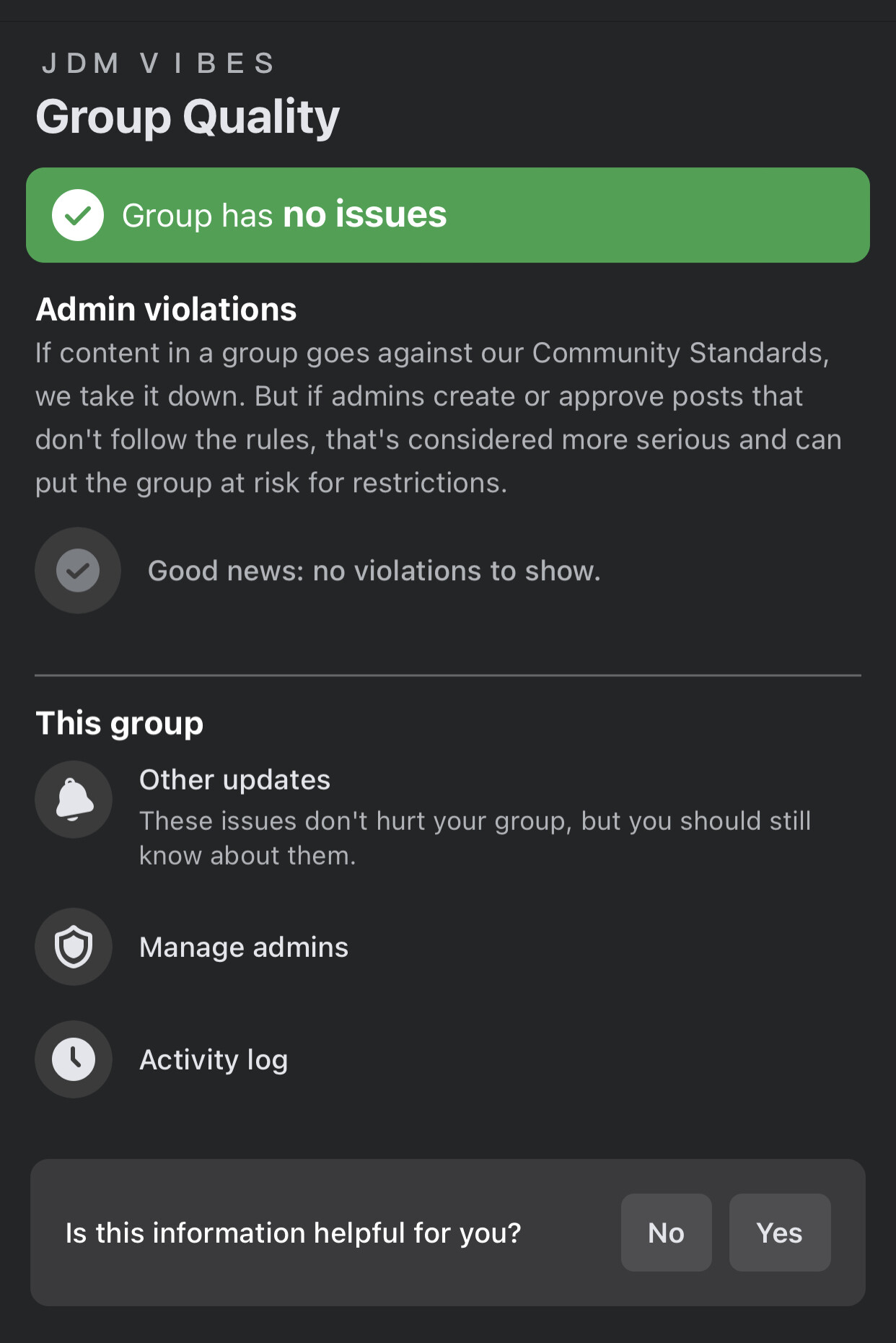Click the 'Is this information helpful' prompt

coord(293,1233)
